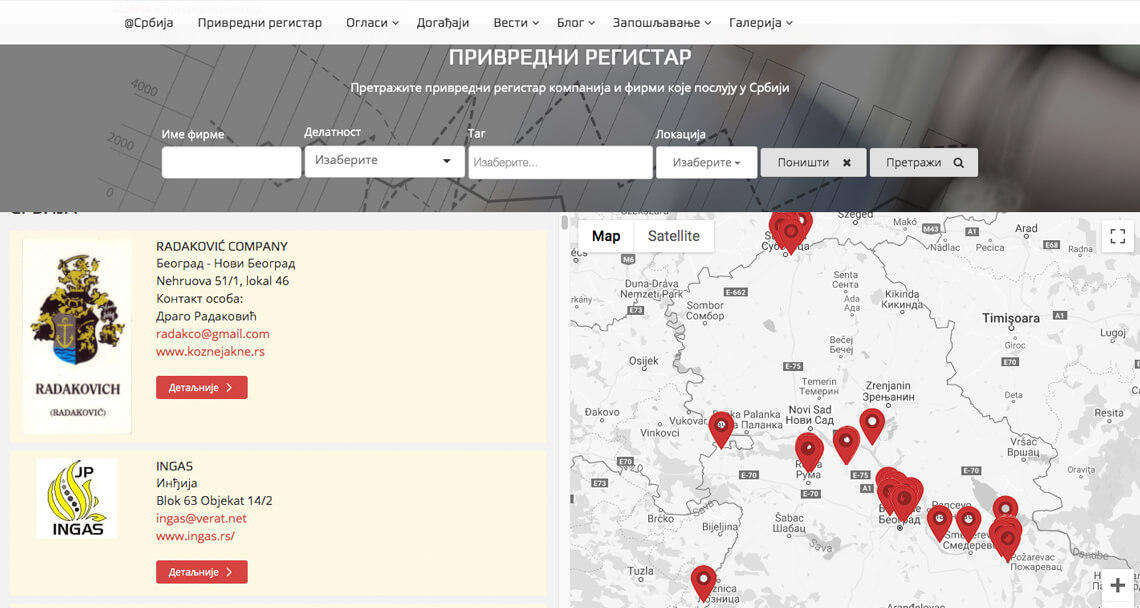Expand the Запошљавање menu
The width and height of the screenshot is (1140, 608).
[662, 23]
